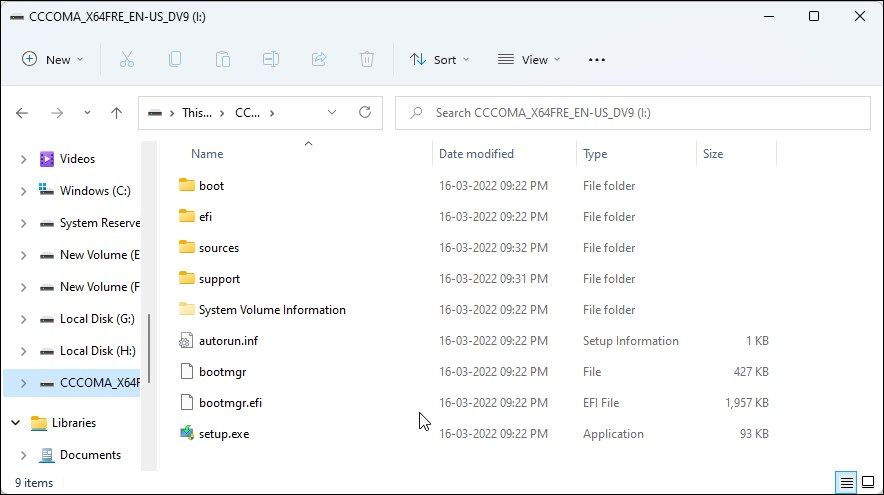Click 'Setup Information' type of autorun.inf

coord(630,341)
